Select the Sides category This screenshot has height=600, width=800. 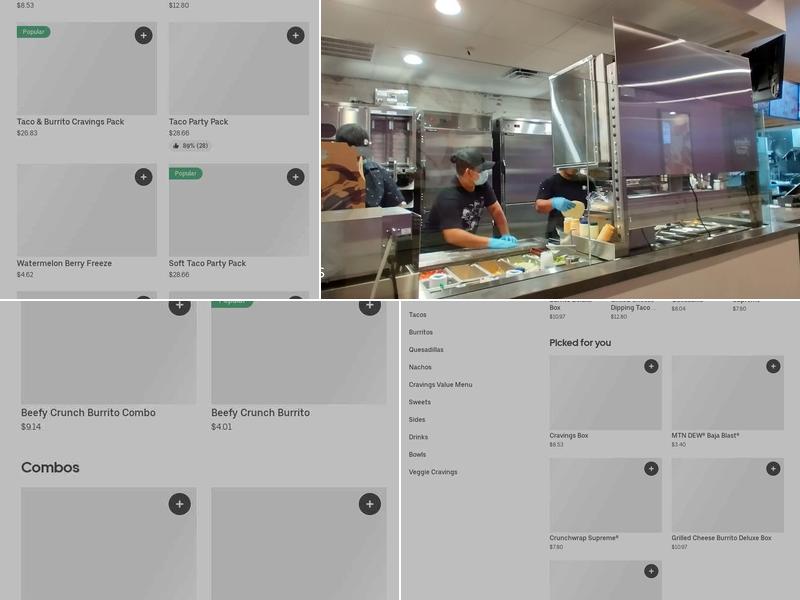click(x=417, y=419)
